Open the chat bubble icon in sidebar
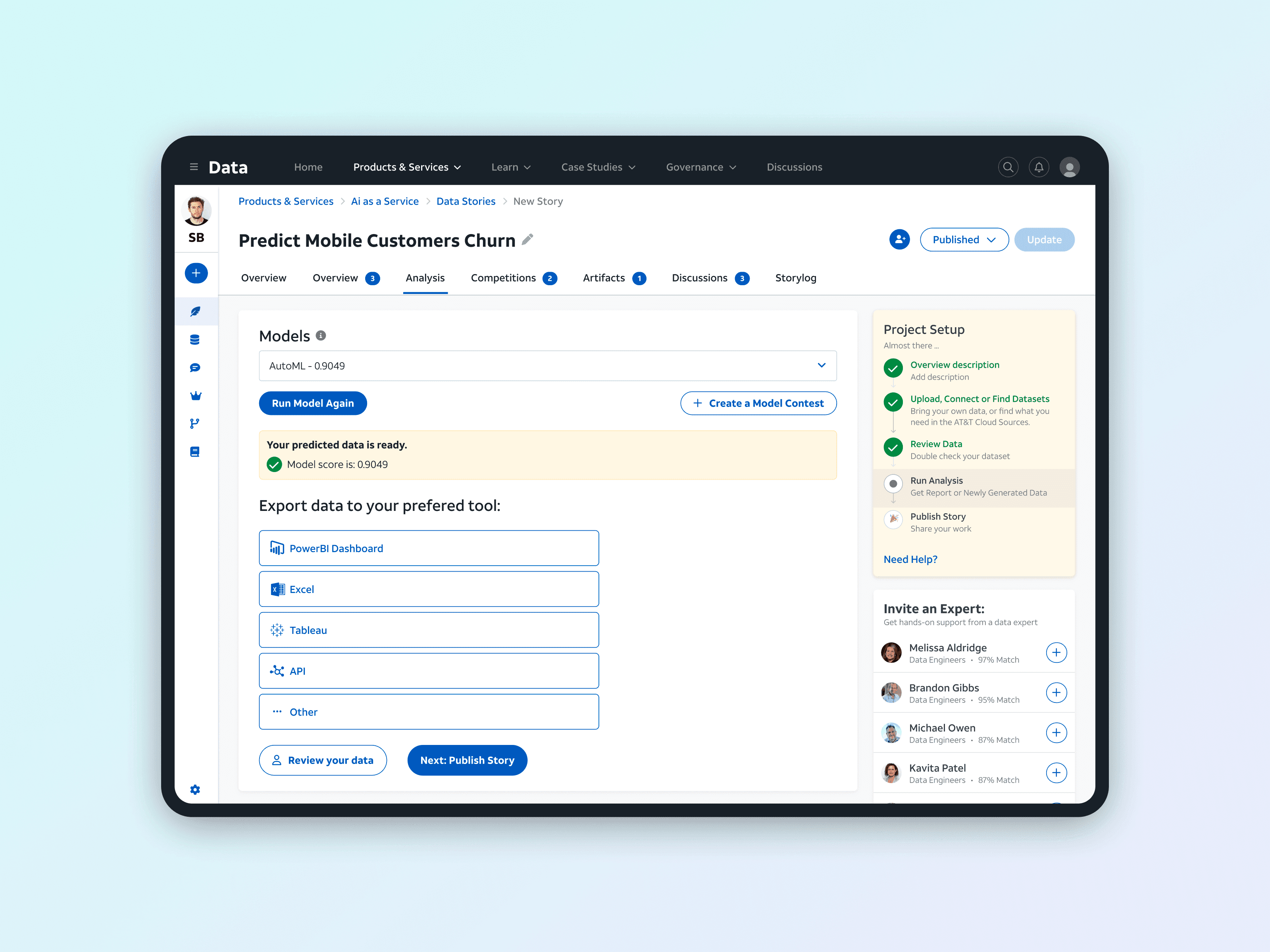This screenshot has width=1270, height=952. pyautogui.click(x=194, y=368)
